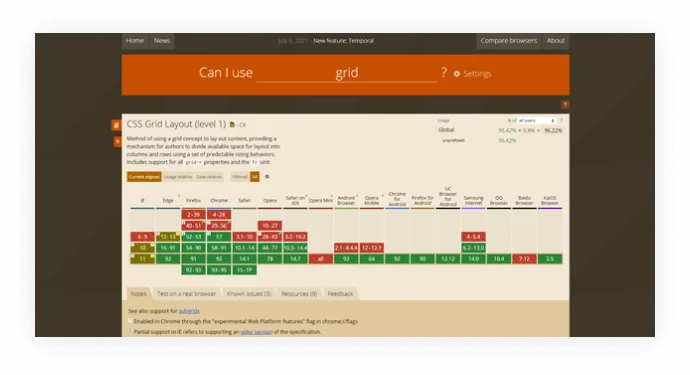This screenshot has width=690, height=375.
Task: Open the all users usage dropdown
Action: 536,120
